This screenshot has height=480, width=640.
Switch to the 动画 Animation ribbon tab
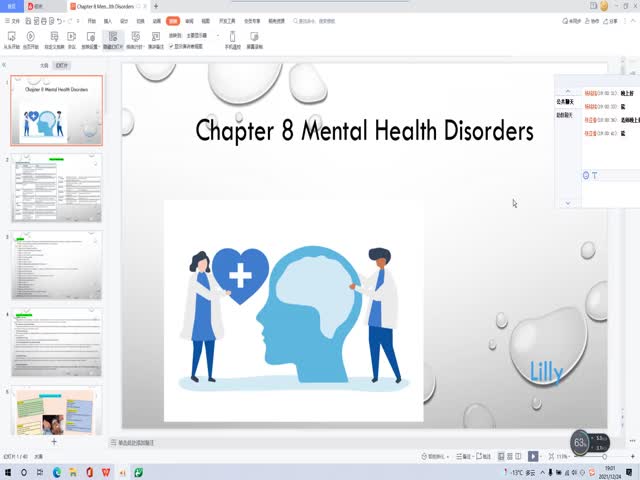[157, 21]
